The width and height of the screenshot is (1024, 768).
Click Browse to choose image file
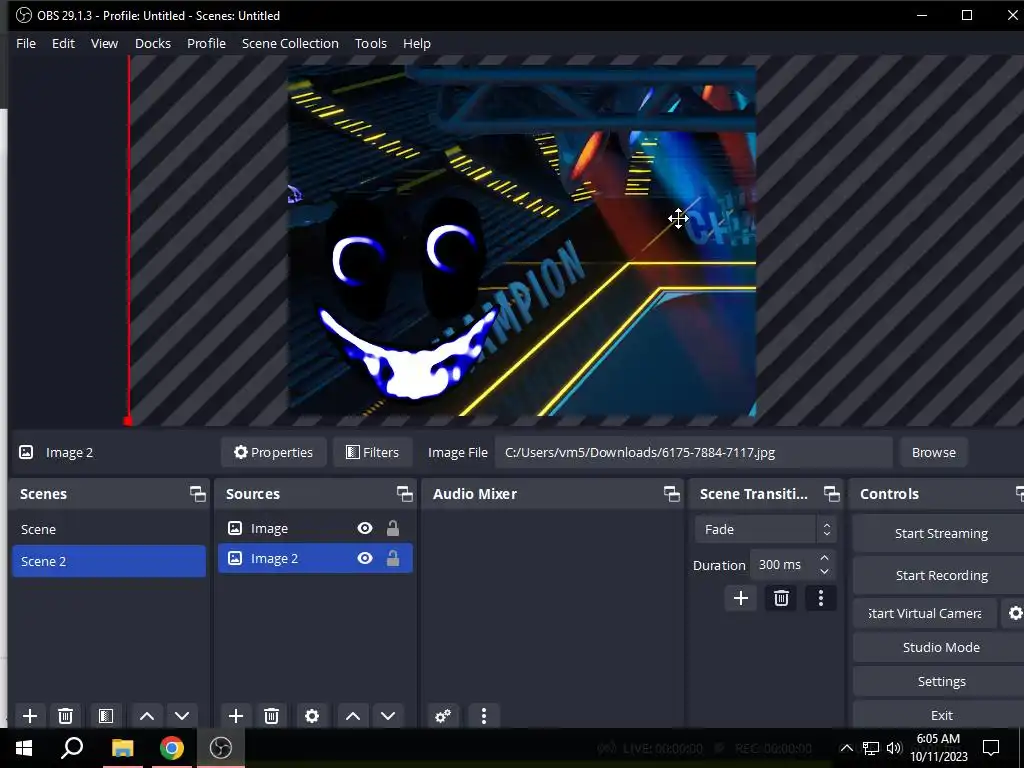[933, 452]
